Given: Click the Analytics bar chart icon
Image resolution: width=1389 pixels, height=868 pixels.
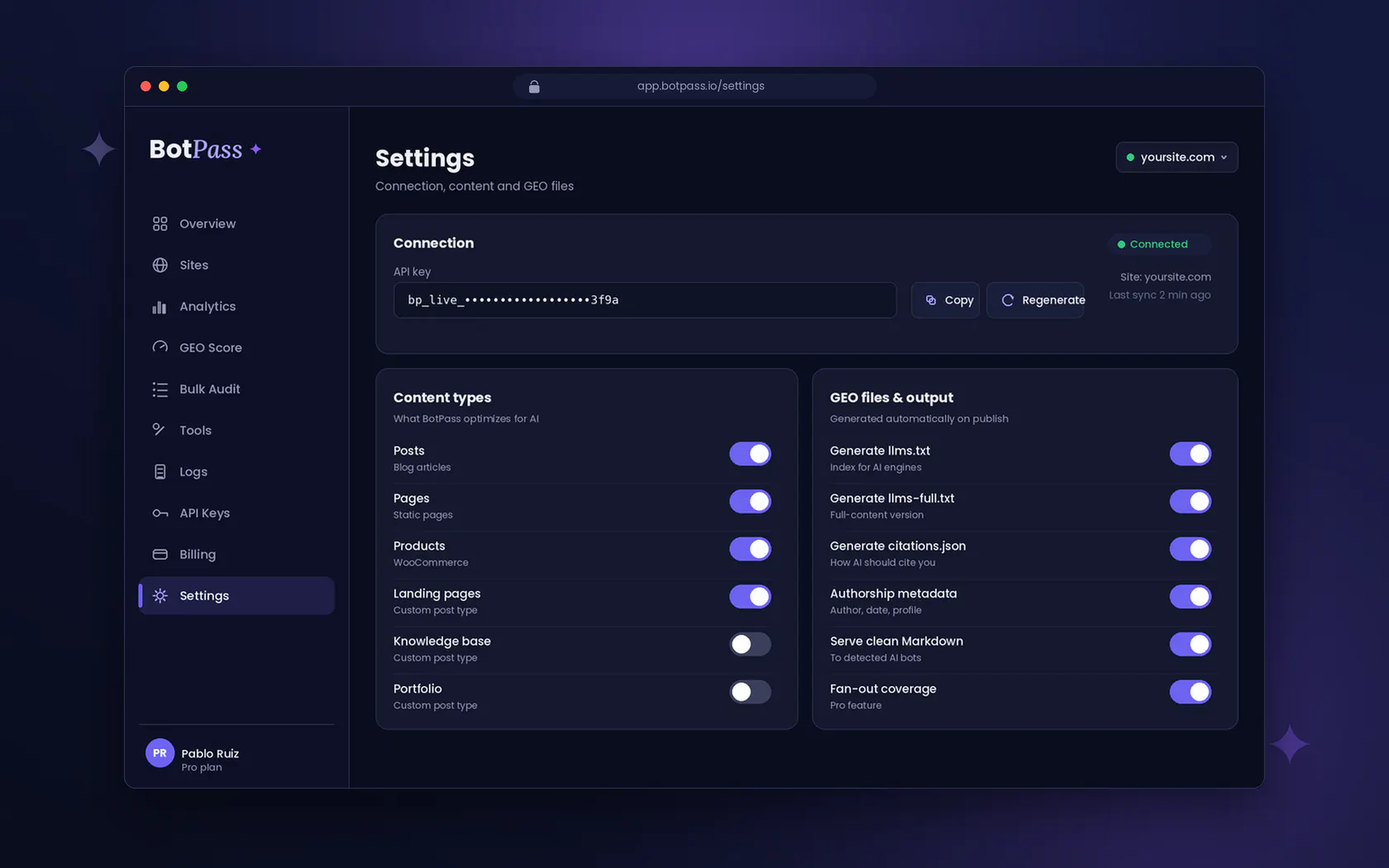Looking at the screenshot, I should click(160, 307).
